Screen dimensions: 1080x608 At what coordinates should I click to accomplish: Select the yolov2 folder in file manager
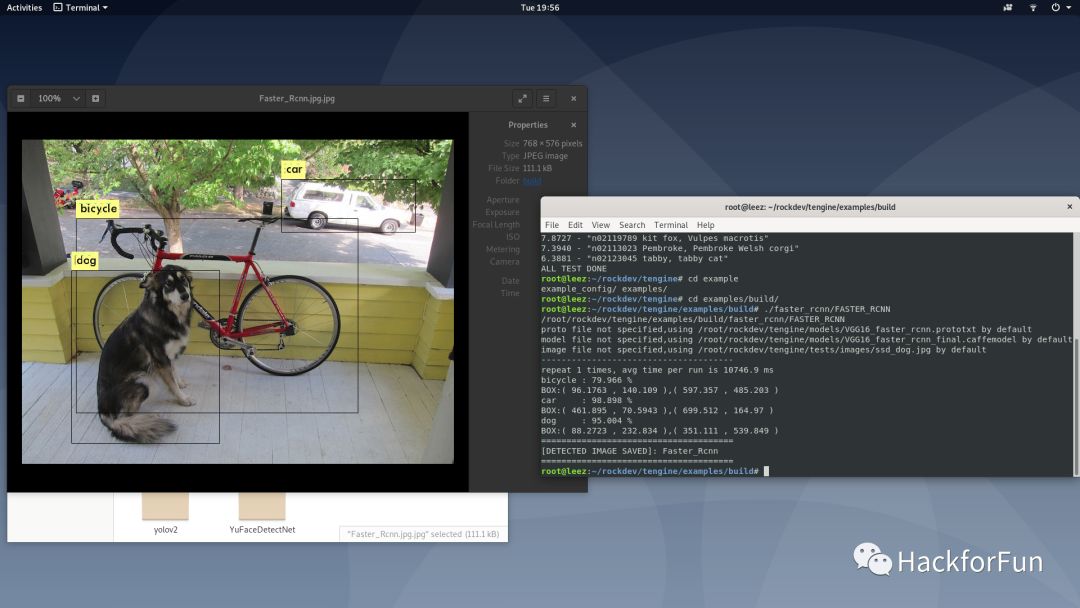pyautogui.click(x=165, y=514)
